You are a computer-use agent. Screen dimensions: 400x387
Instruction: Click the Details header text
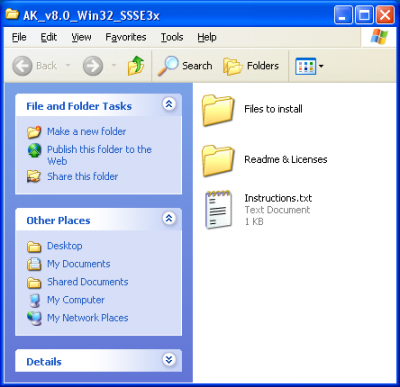click(44, 362)
